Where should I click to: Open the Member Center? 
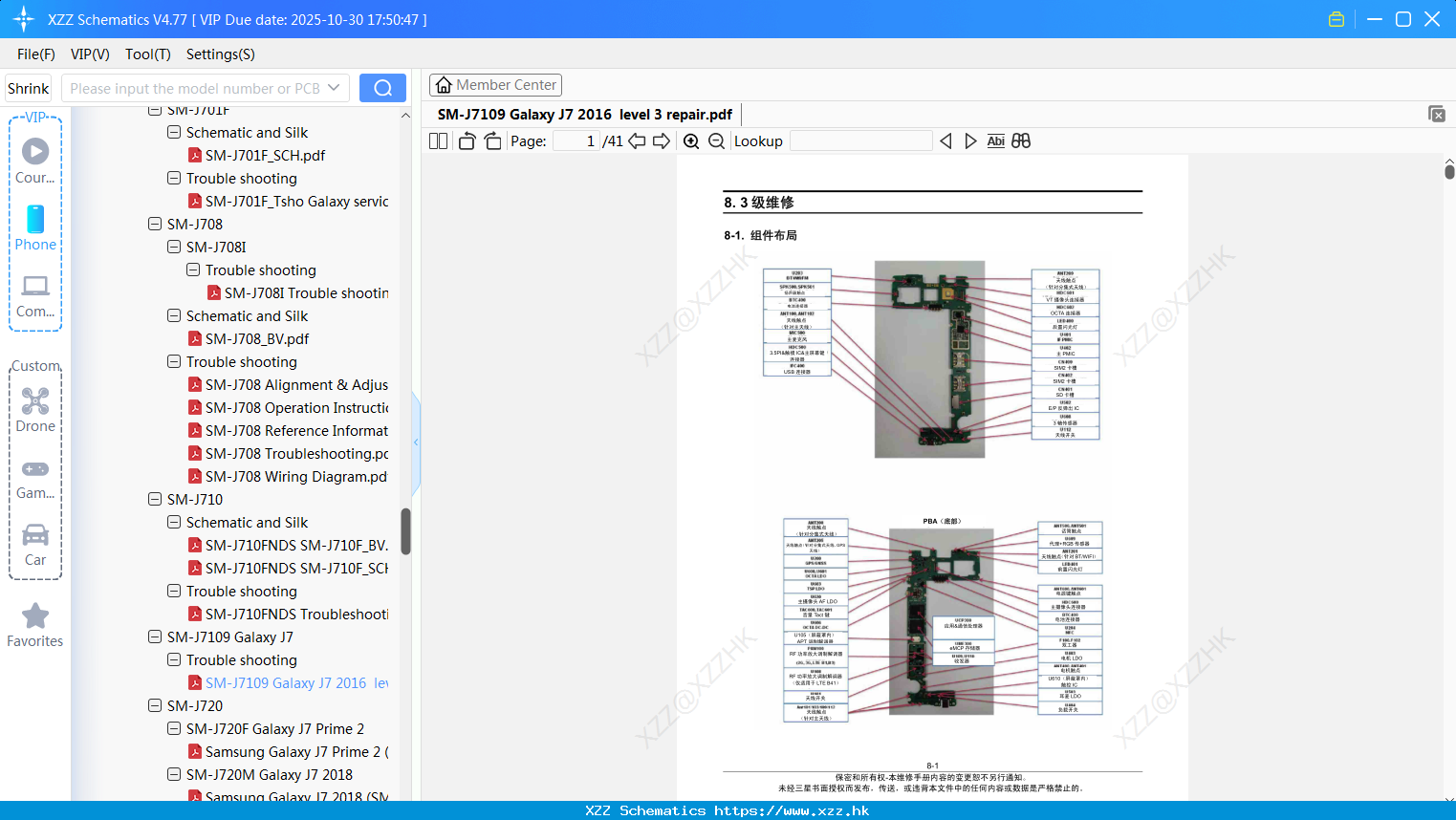[495, 85]
